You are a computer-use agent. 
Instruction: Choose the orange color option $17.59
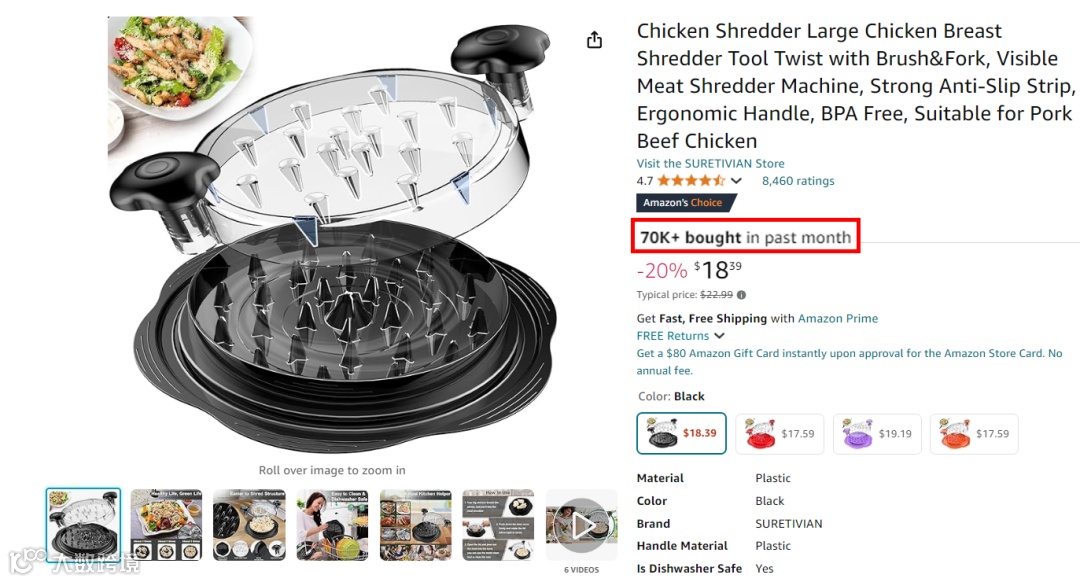[x=974, y=433]
